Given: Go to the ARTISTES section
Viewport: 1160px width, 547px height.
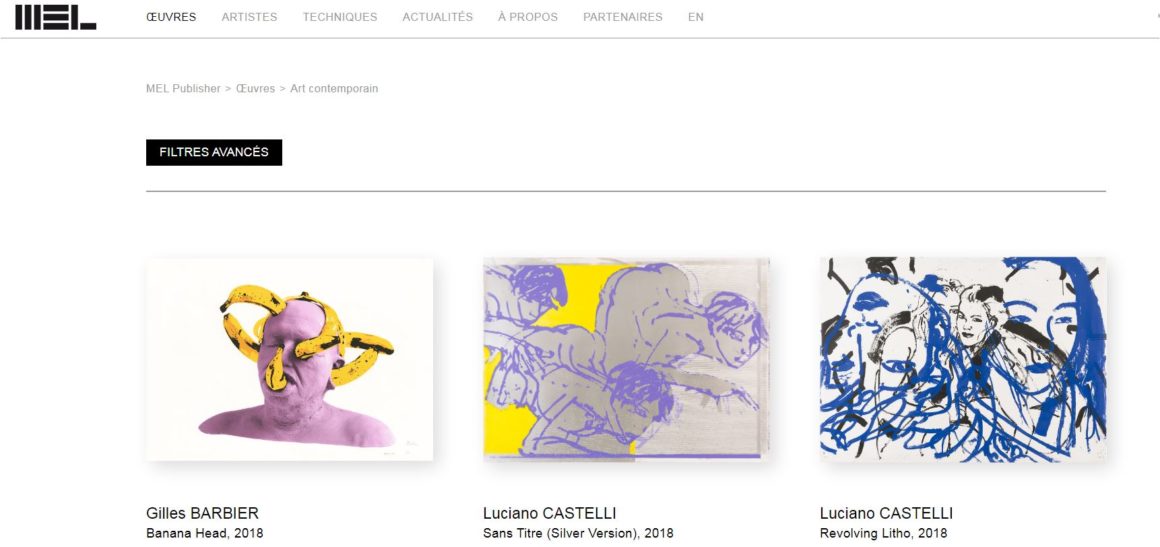Looking at the screenshot, I should pos(249,17).
